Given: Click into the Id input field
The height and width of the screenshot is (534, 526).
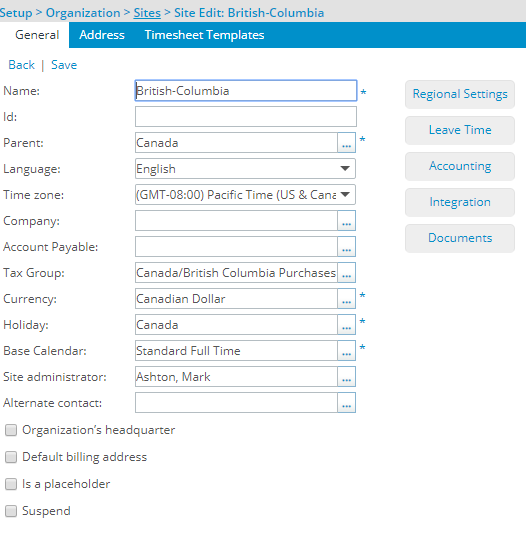Looking at the screenshot, I should pyautogui.click(x=246, y=116).
